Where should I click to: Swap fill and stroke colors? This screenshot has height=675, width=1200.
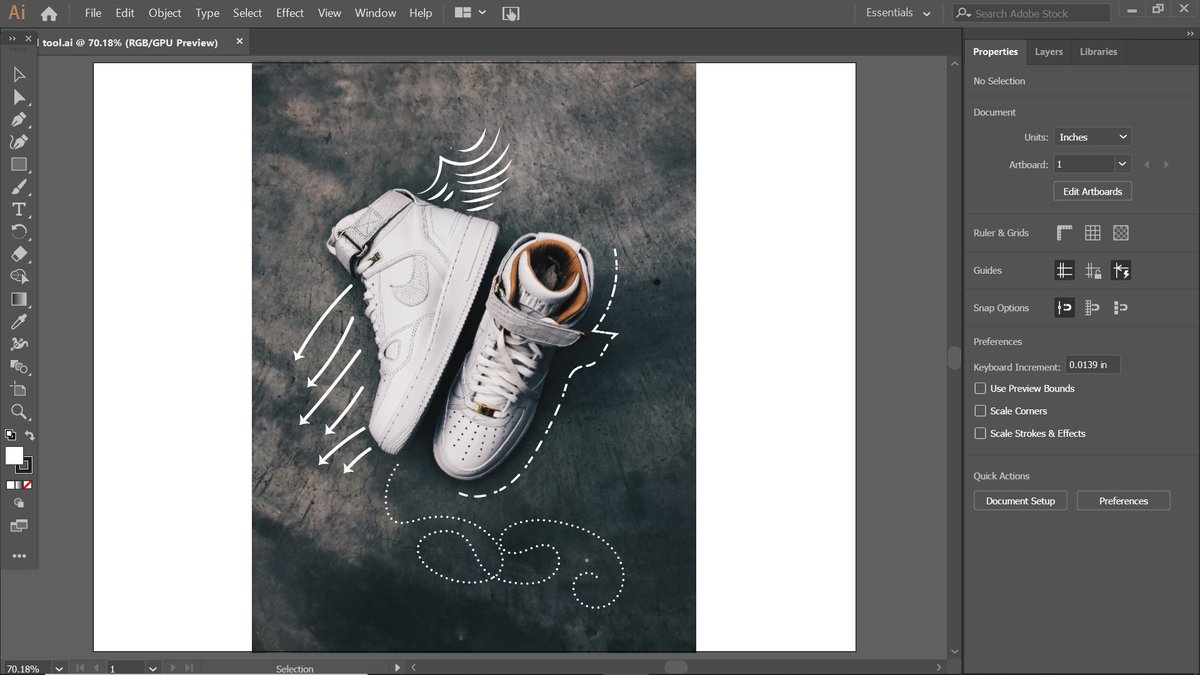(x=30, y=435)
